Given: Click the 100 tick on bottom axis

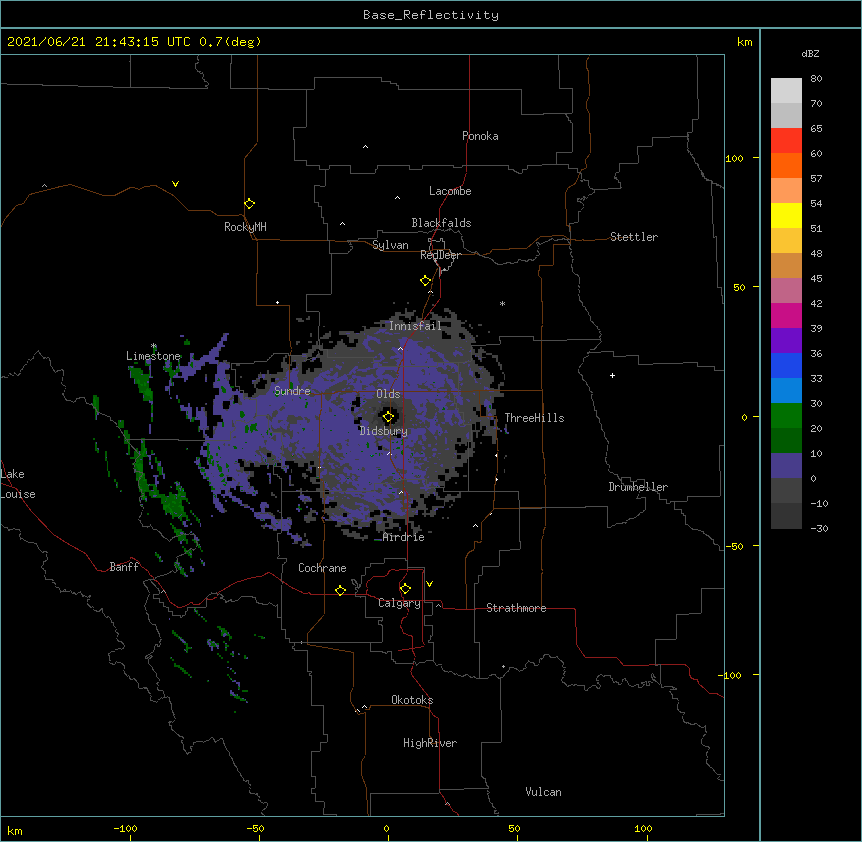Looking at the screenshot, I should (x=643, y=828).
